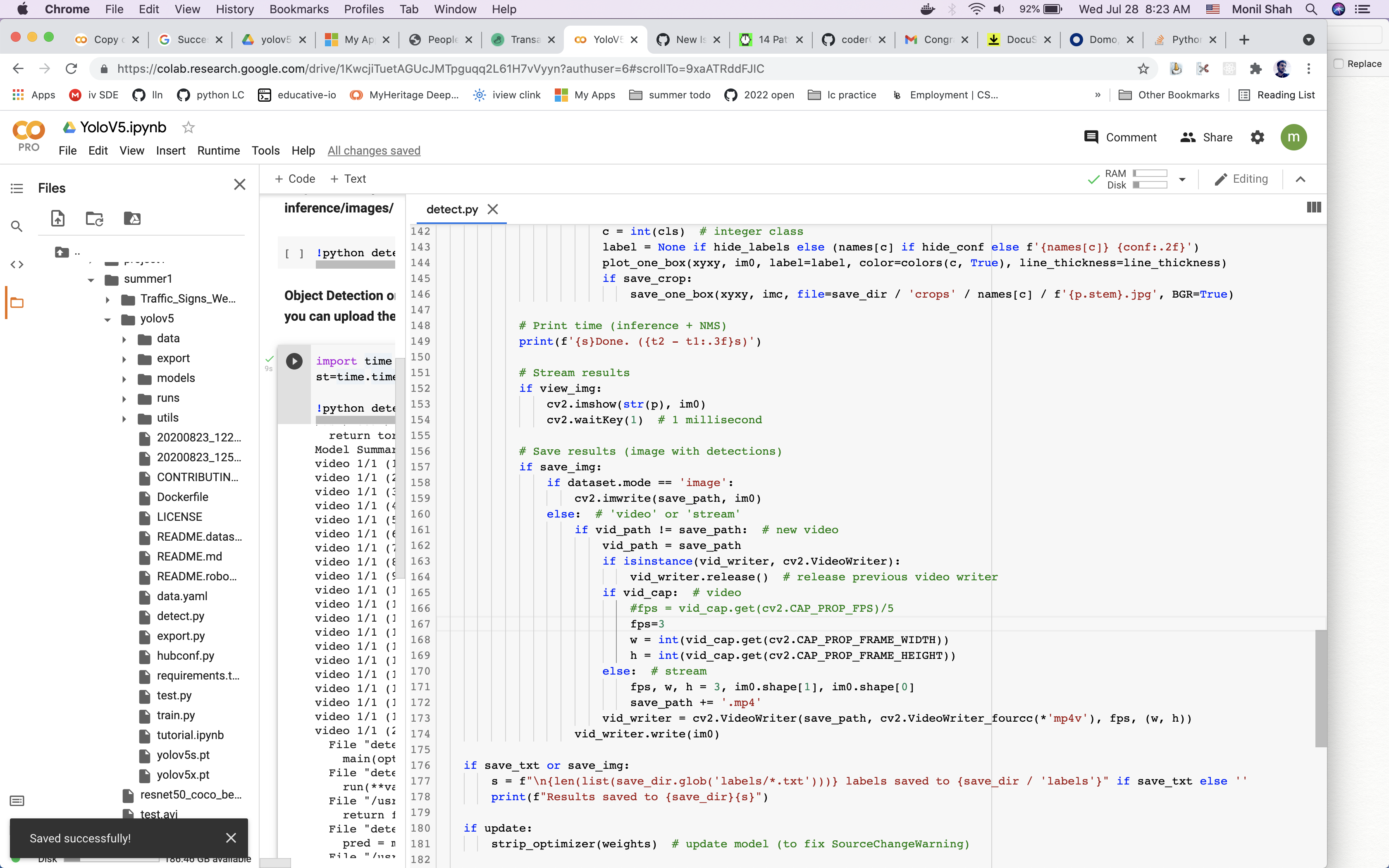The height and width of the screenshot is (868, 1389).
Task: Open the search icon in left sidebar
Action: [x=17, y=226]
